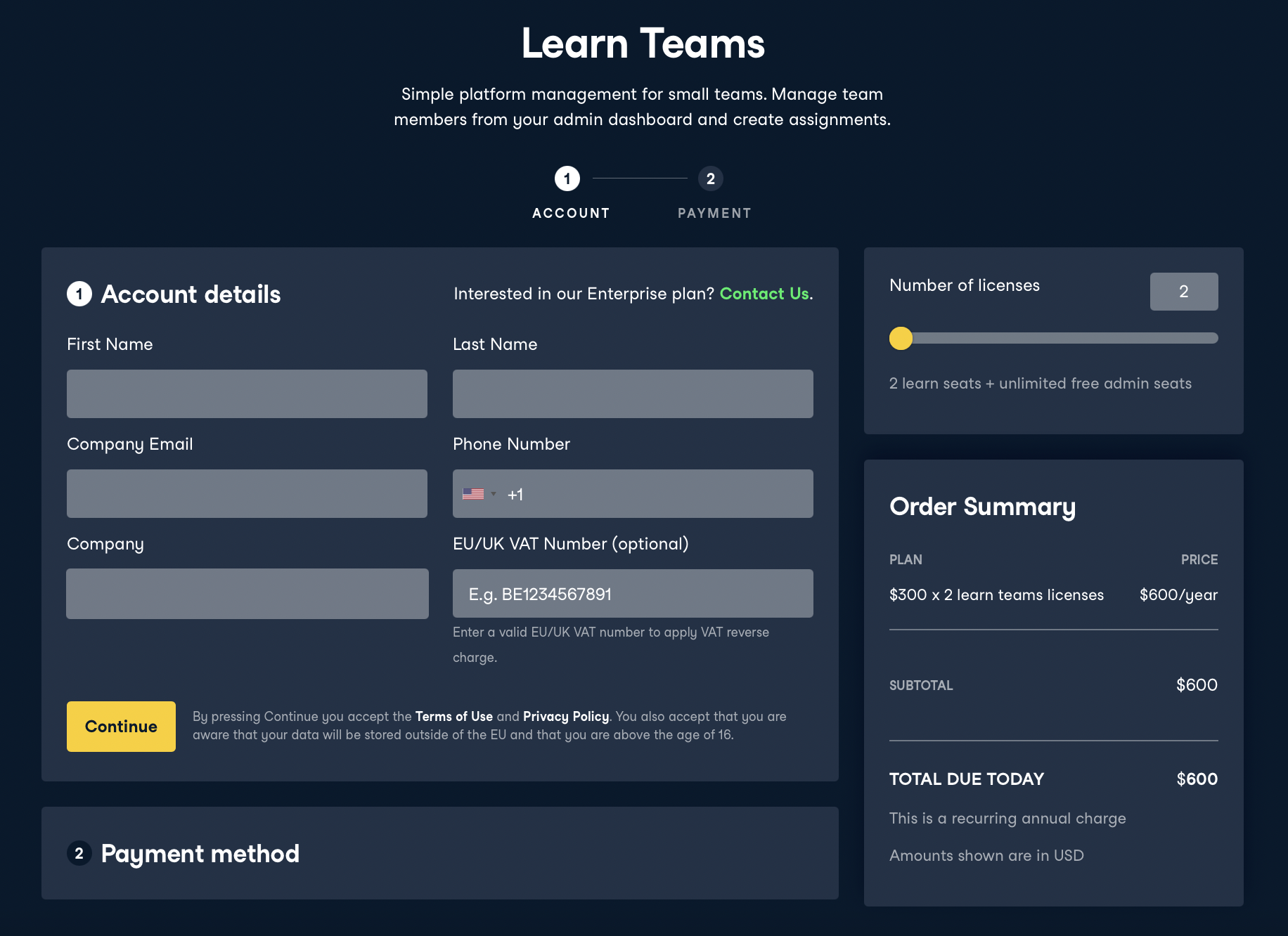Click the US flag country icon
The width and height of the screenshot is (1288, 936).
tap(472, 494)
